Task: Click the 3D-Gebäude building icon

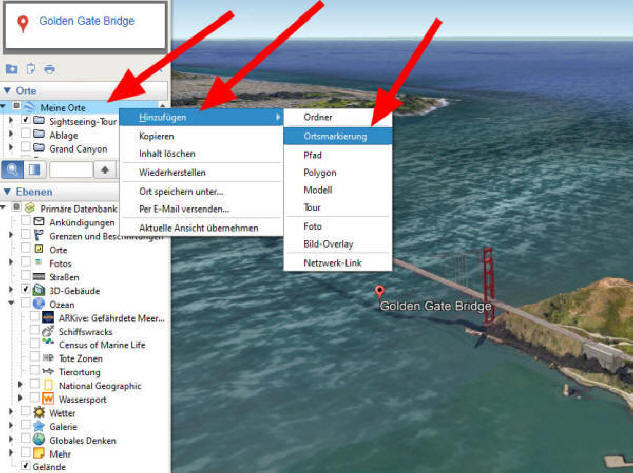Action: [x=39, y=290]
